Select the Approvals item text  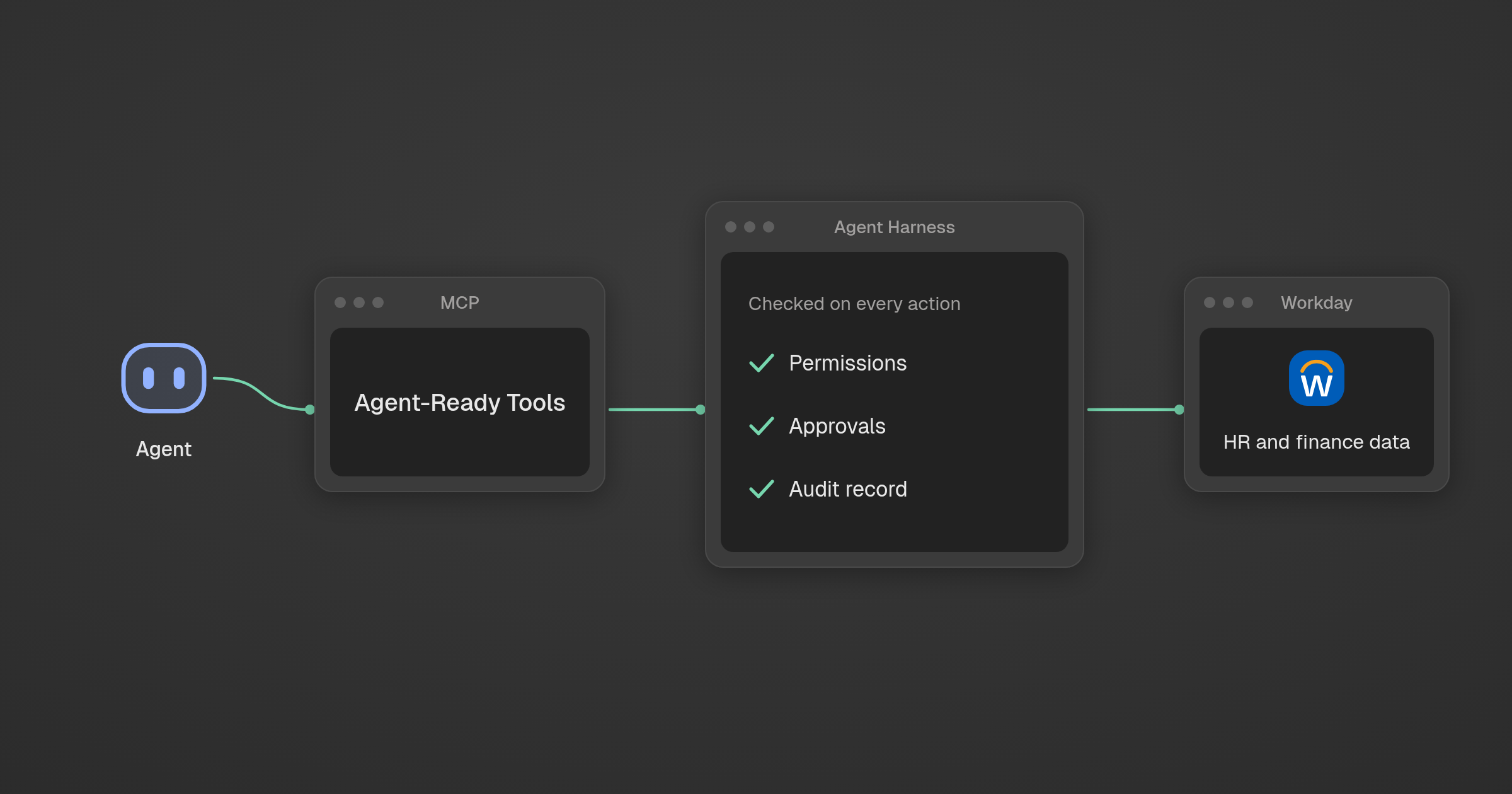[x=837, y=426]
